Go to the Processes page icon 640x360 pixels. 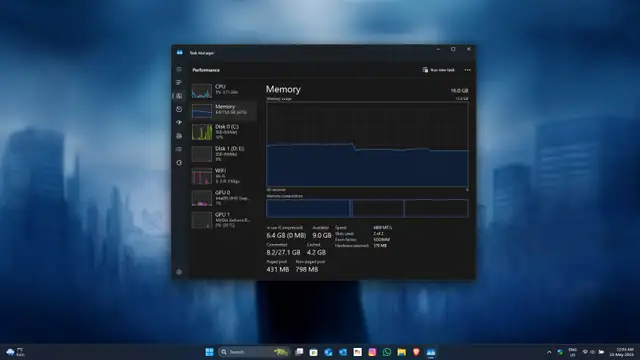[x=179, y=82]
